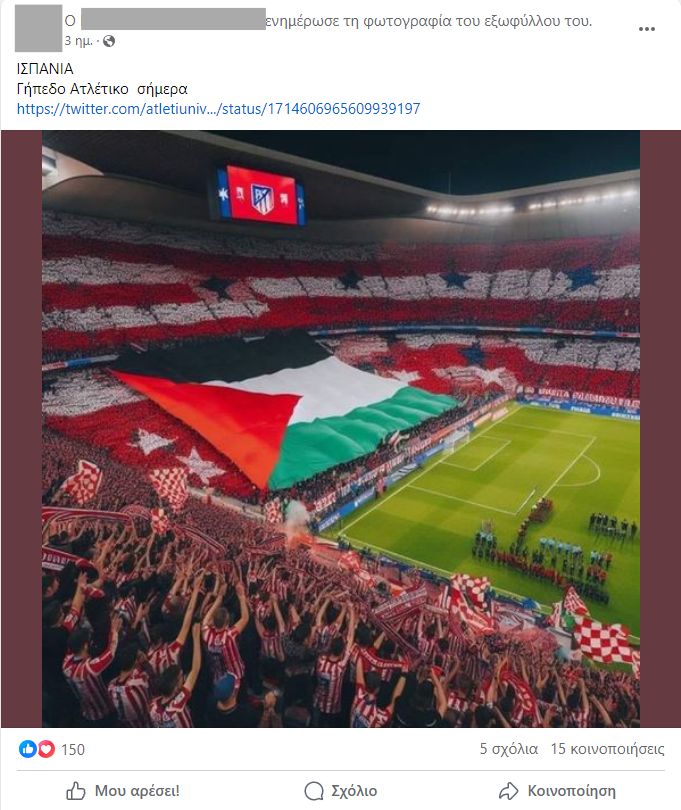Click the speech bubble icon beside Σχόλιο

(x=314, y=791)
